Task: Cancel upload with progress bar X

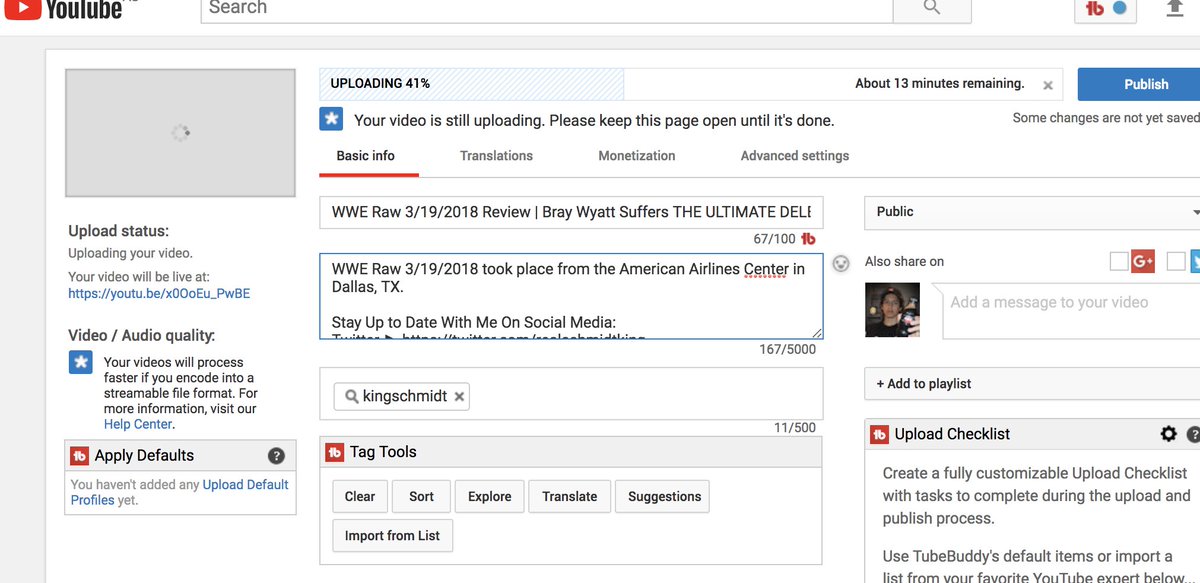Action: click(x=1048, y=86)
